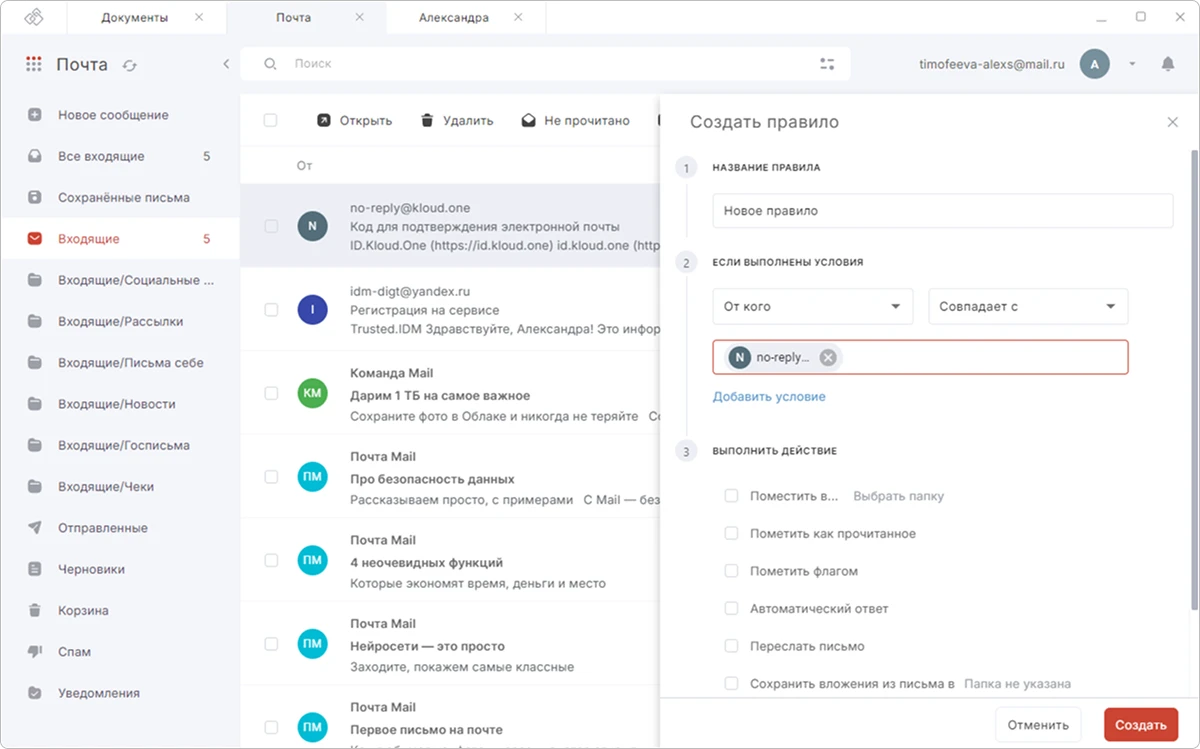
Task: Refresh mail with the sync icon
Action: (129, 65)
